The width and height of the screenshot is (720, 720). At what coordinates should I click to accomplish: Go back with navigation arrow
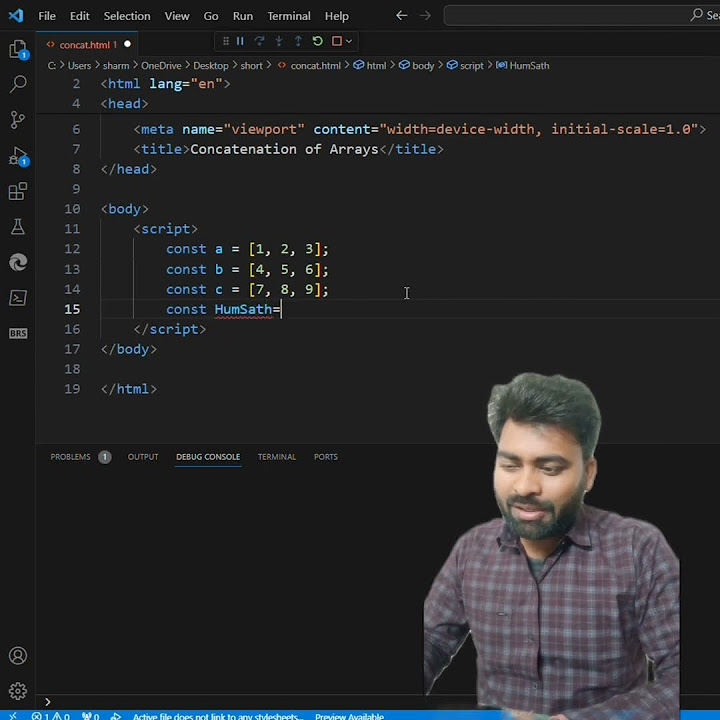tap(401, 16)
